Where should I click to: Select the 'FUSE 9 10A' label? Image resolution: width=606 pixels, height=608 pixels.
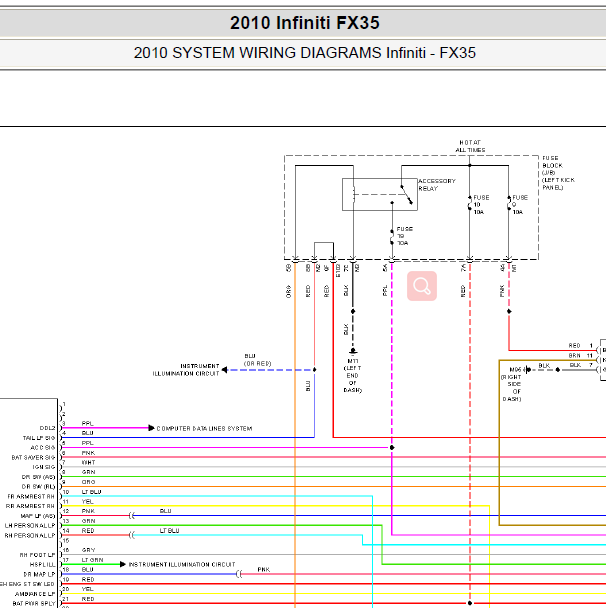520,205
